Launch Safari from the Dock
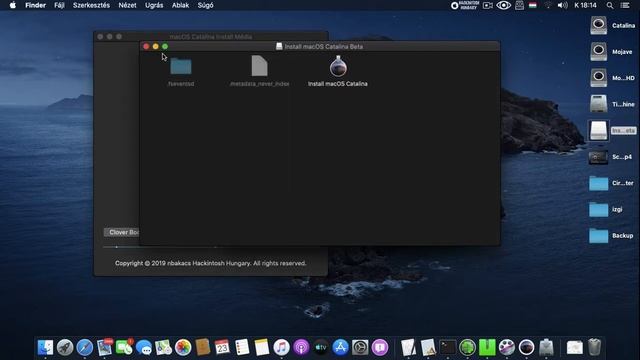 84,347
